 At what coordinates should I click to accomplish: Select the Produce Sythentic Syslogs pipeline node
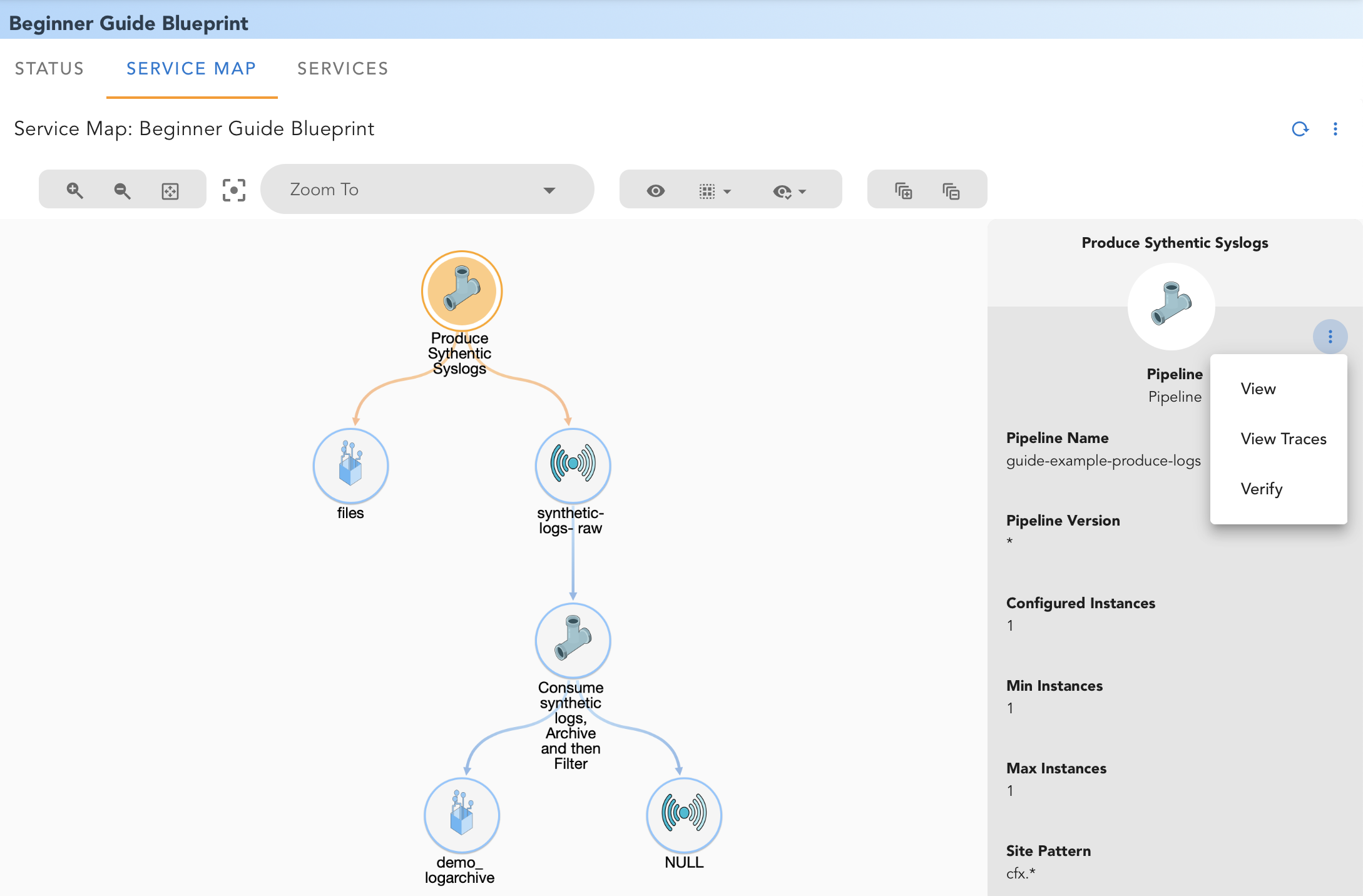tap(462, 291)
